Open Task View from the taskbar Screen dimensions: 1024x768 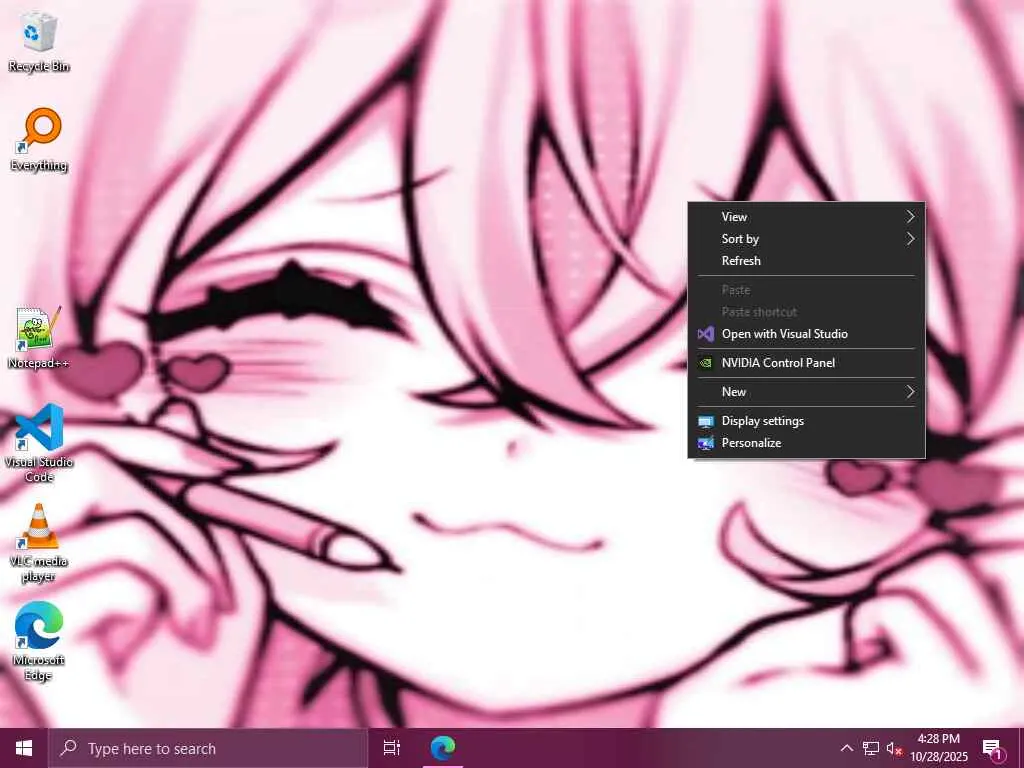pos(392,748)
